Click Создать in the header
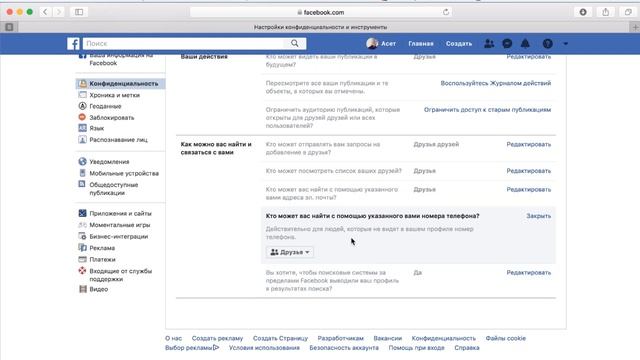The width and height of the screenshot is (640, 360). tap(459, 44)
